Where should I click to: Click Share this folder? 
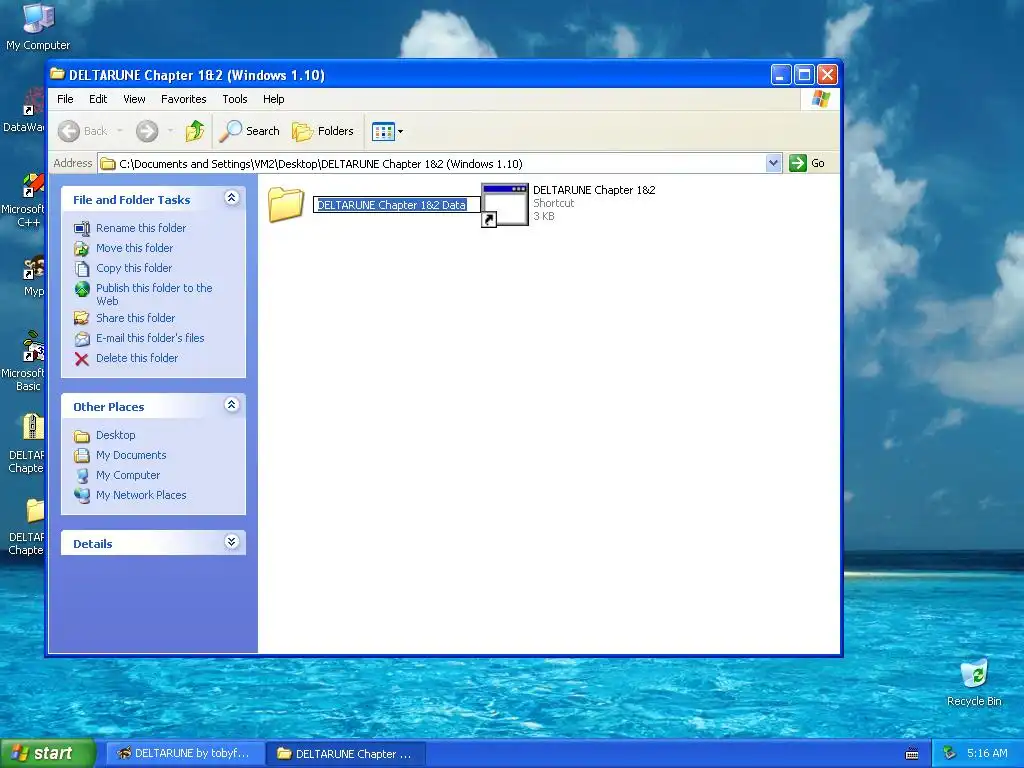click(136, 318)
